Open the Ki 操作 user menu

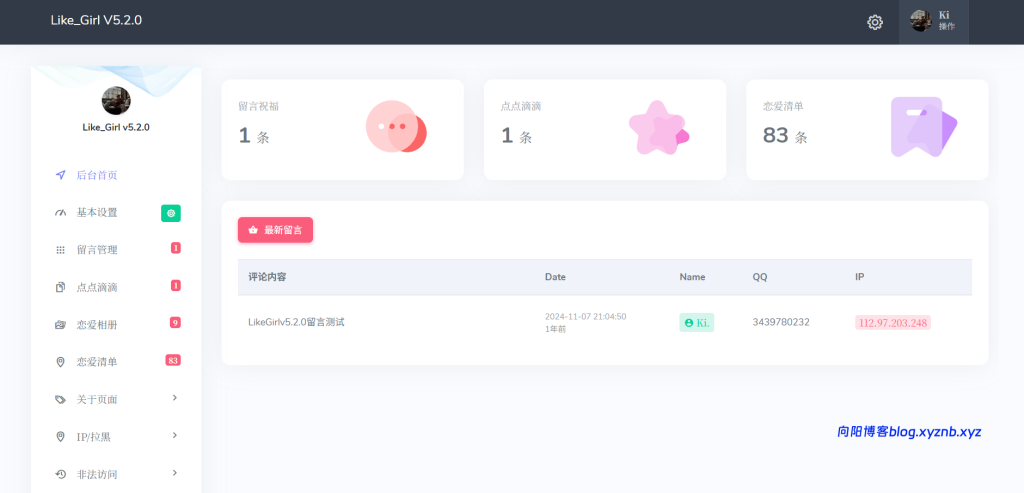point(933,22)
